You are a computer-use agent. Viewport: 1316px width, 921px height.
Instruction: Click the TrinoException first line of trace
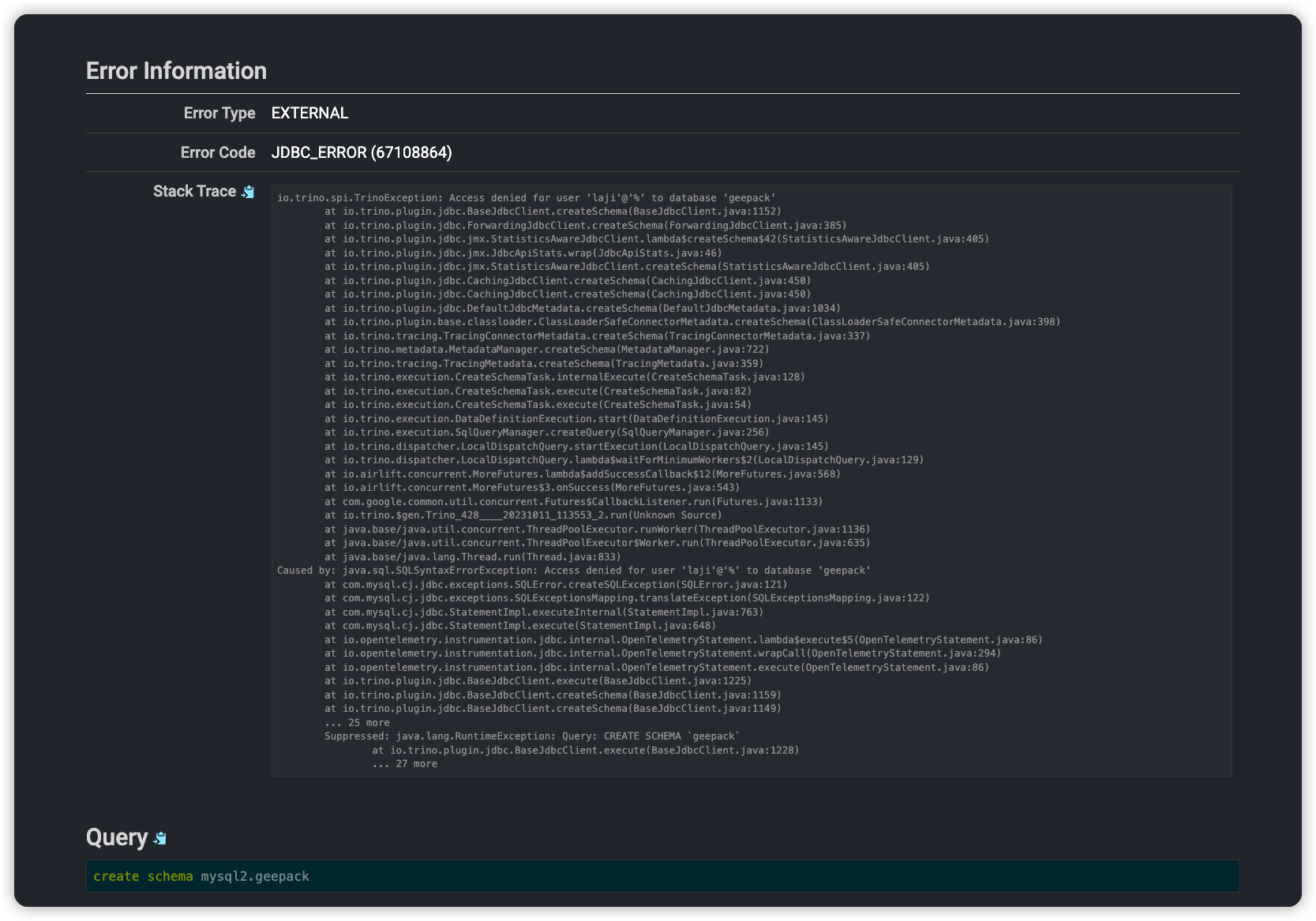click(x=527, y=198)
